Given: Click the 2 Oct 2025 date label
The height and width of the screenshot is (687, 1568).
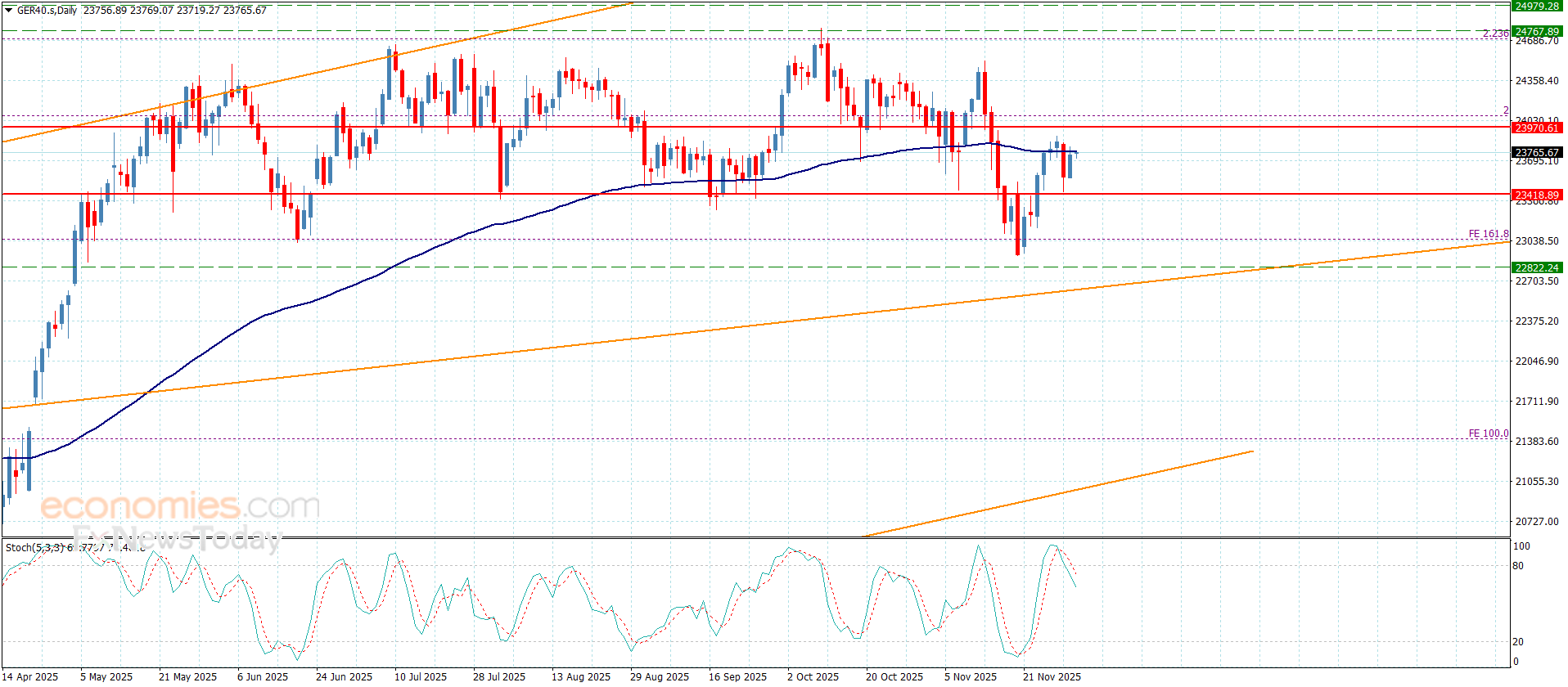Looking at the screenshot, I should coord(813,676).
